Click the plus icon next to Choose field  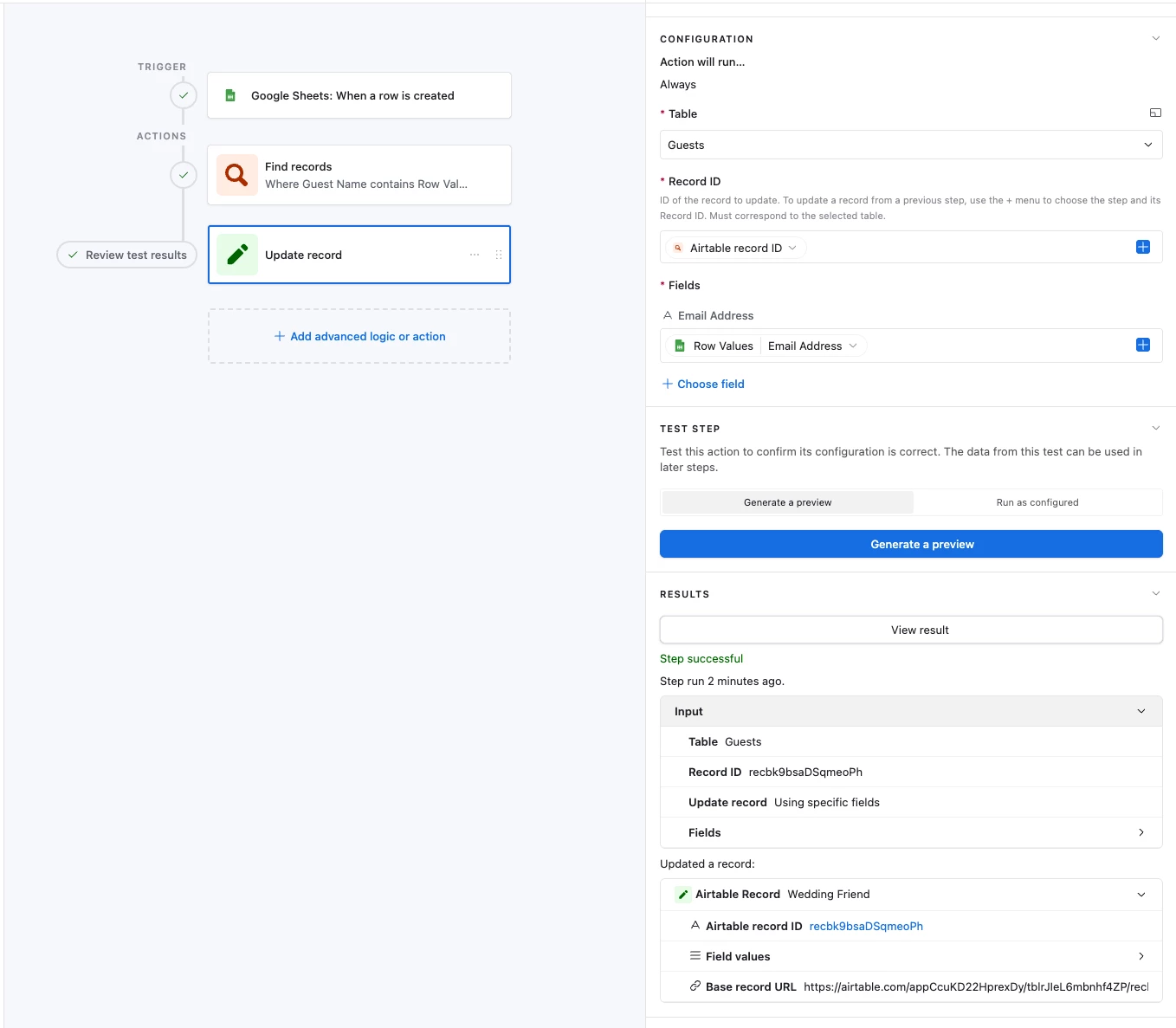coord(668,384)
